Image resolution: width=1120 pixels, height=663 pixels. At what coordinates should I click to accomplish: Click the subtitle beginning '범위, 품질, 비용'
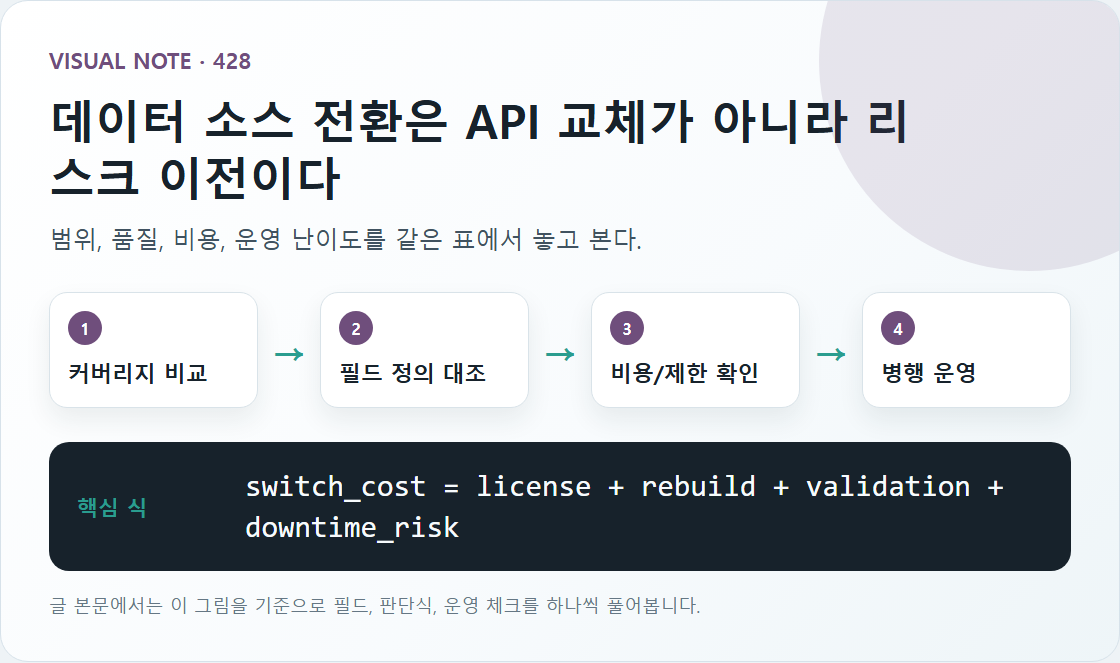pyautogui.click(x=346, y=239)
